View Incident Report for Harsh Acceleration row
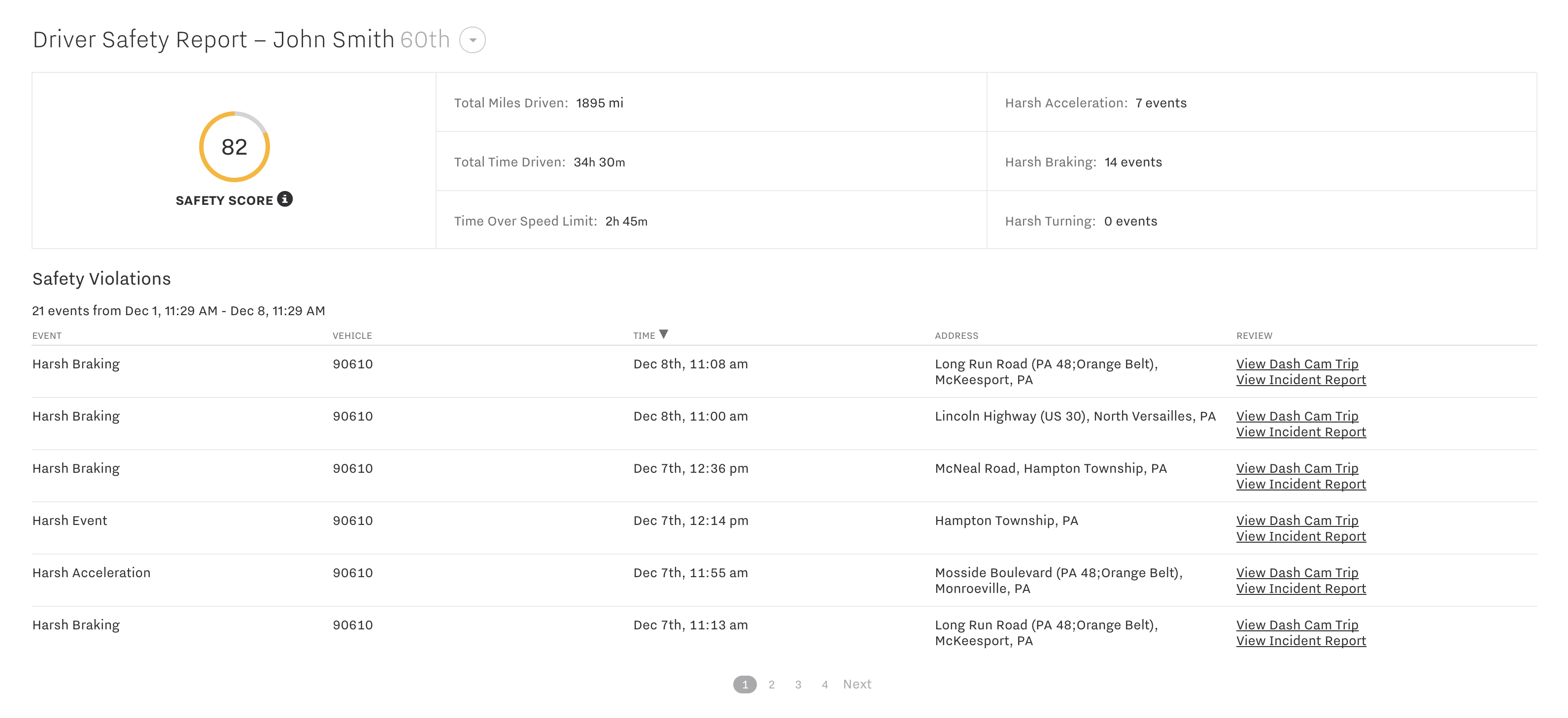The width and height of the screenshot is (1568, 718). (1301, 588)
